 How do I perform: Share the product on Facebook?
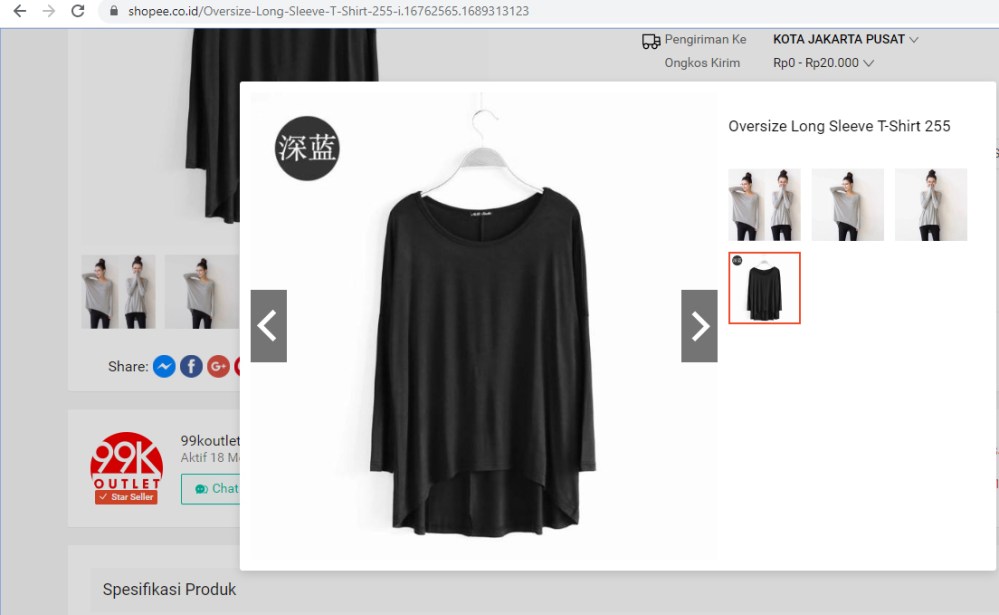point(191,367)
